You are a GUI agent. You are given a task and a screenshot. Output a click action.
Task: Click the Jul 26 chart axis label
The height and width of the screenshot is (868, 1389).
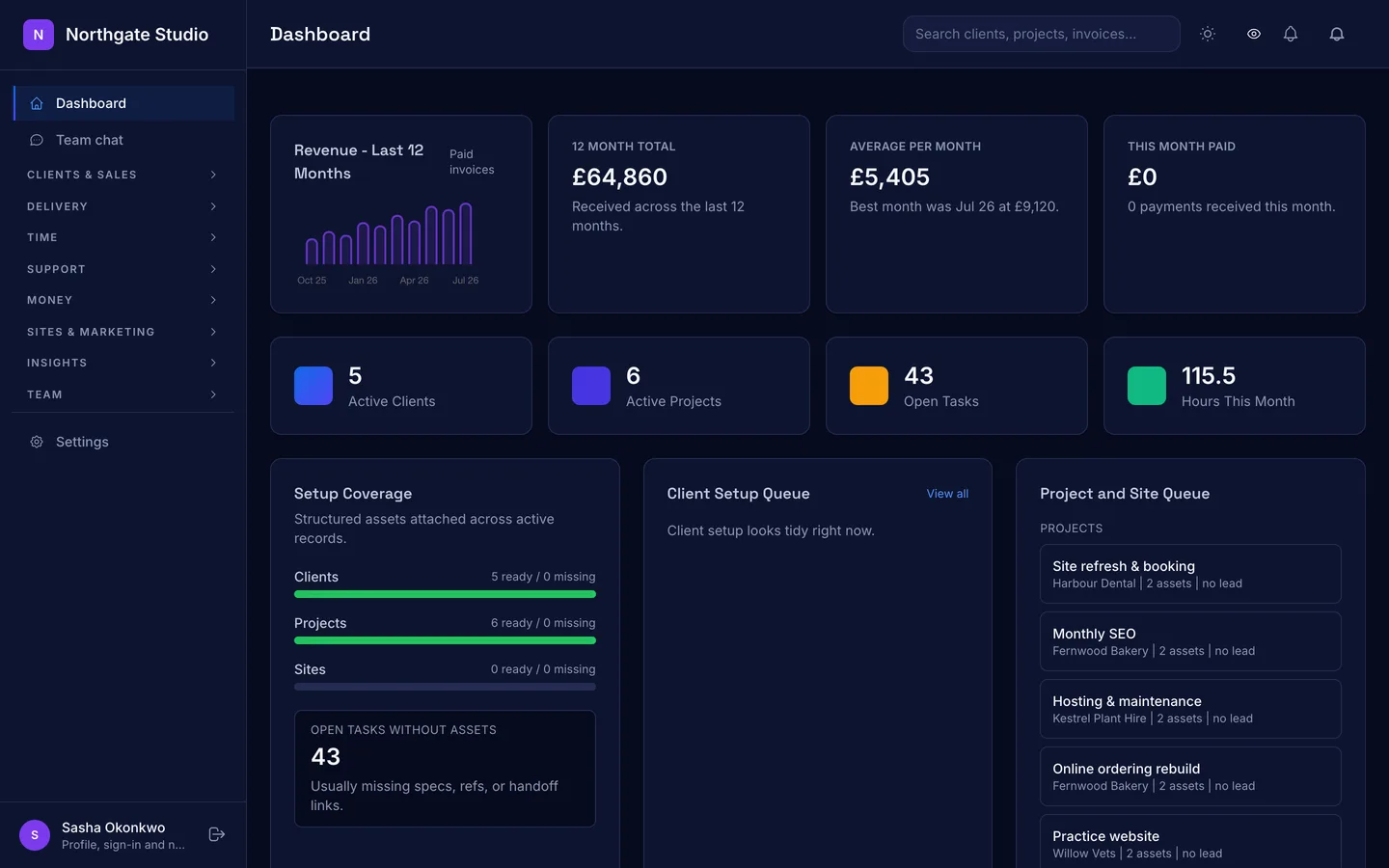(465, 281)
